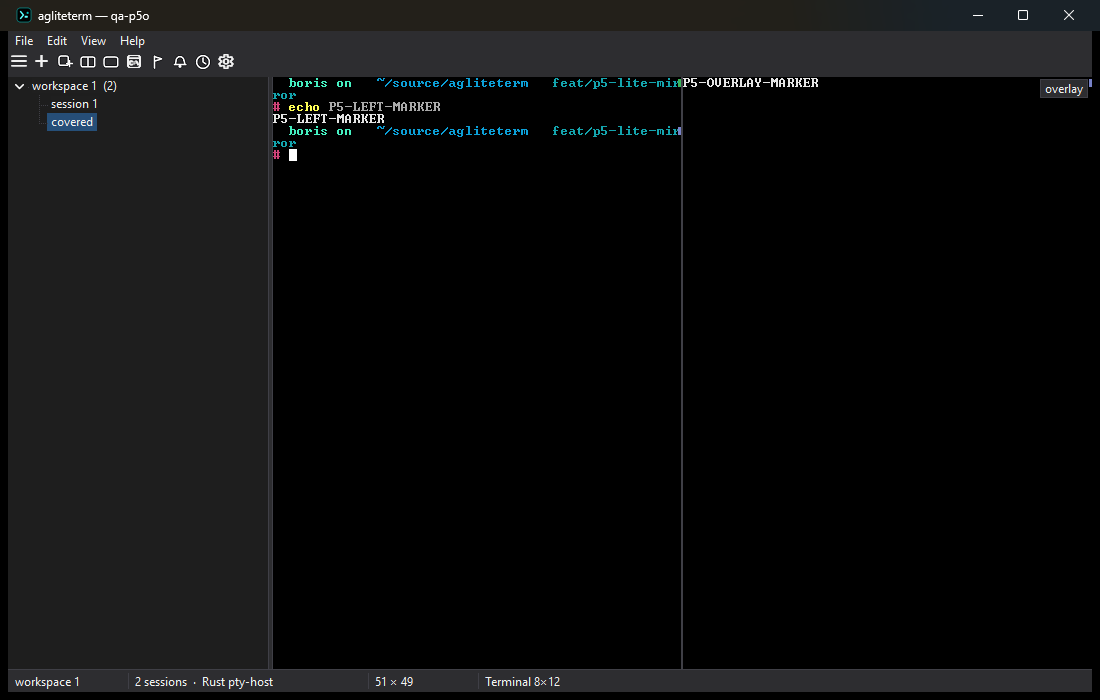Image resolution: width=1100 pixels, height=700 pixels.
Task: Click the 51 × 49 size status entry
Action: pyautogui.click(x=394, y=682)
